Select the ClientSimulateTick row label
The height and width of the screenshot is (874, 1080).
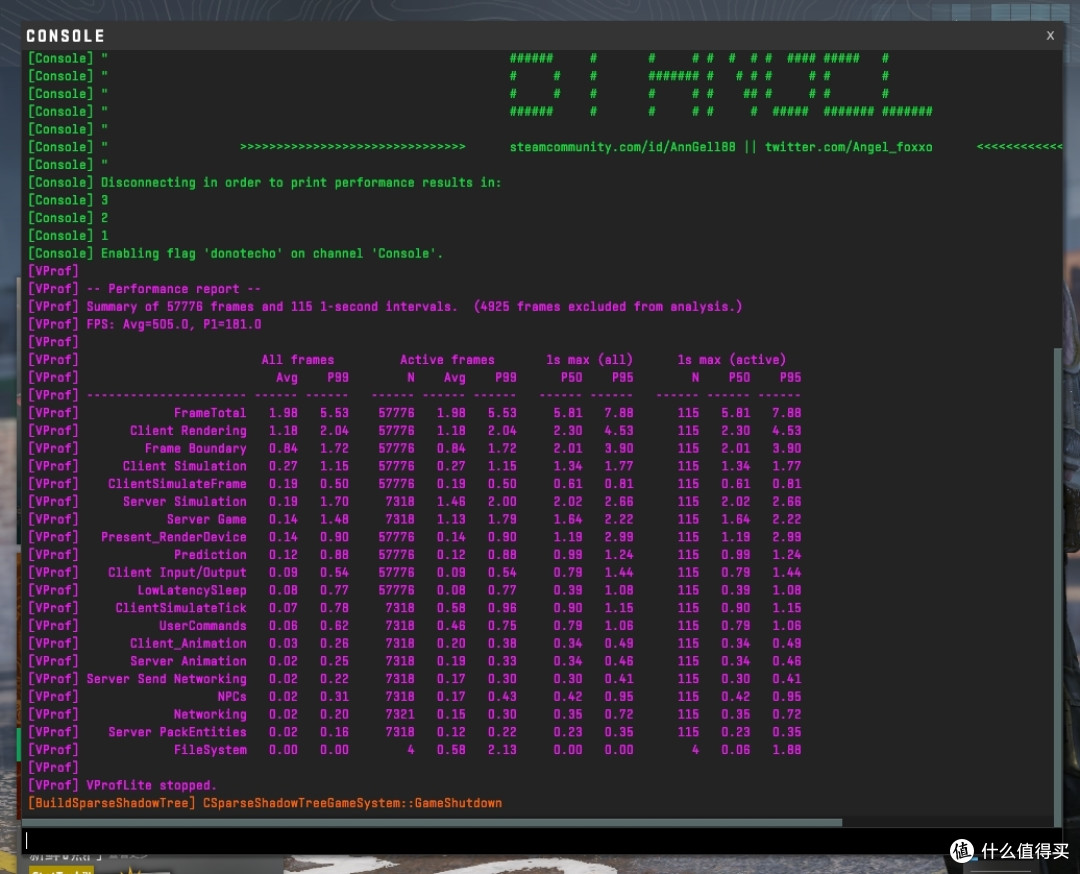pos(180,608)
